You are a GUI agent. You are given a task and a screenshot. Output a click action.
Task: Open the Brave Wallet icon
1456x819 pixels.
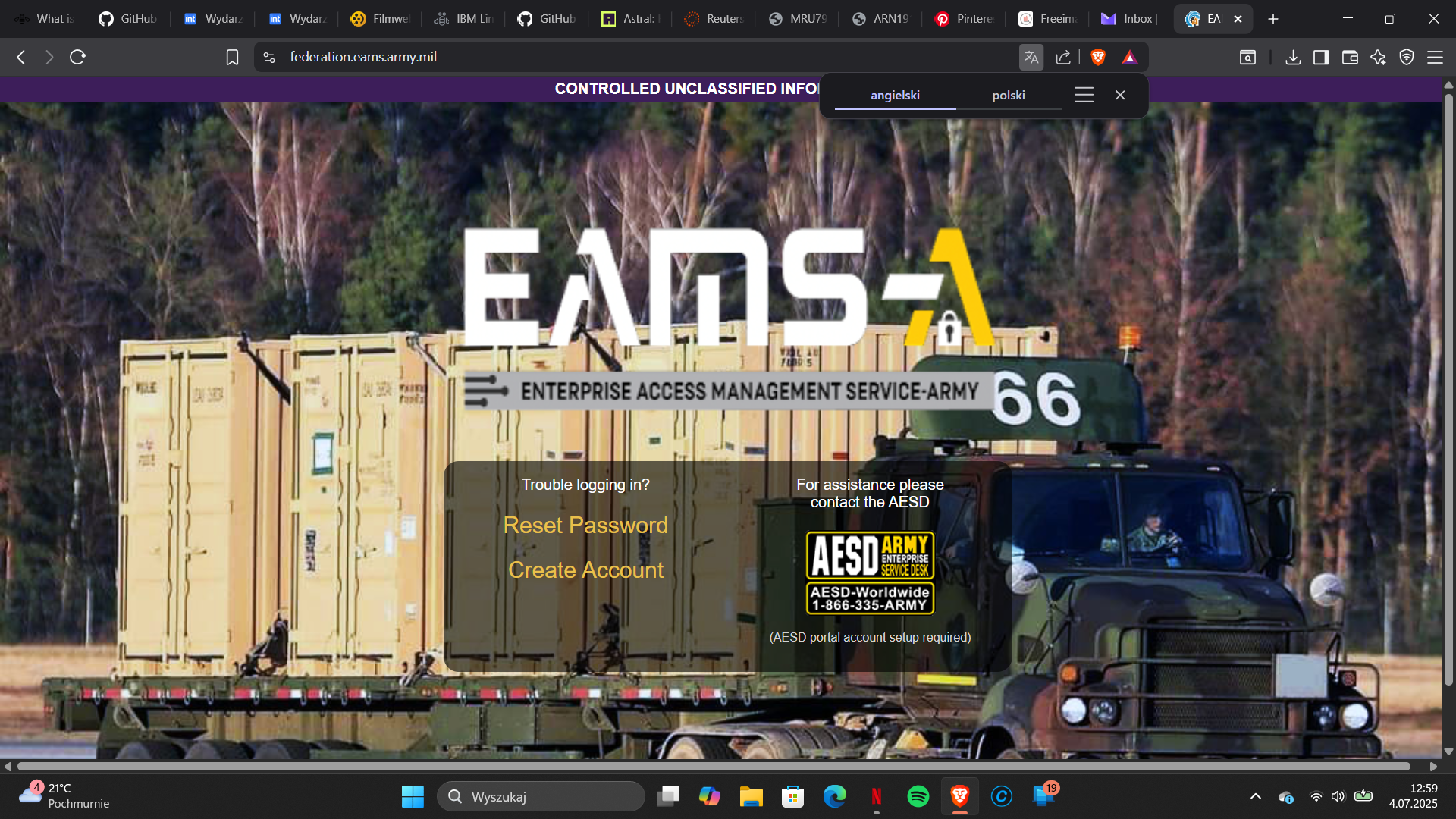(1350, 57)
